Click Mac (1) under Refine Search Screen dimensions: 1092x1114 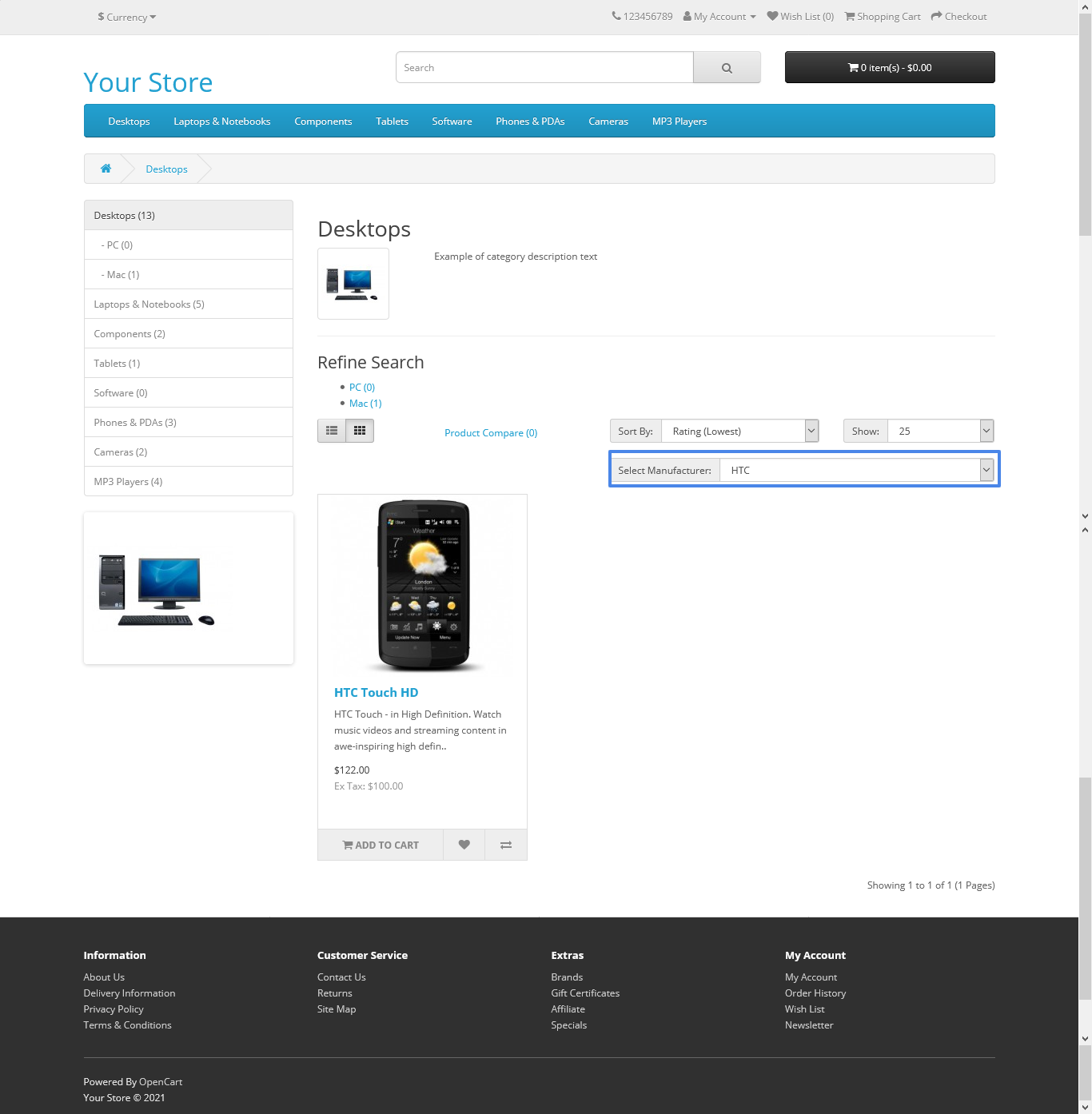(x=365, y=404)
